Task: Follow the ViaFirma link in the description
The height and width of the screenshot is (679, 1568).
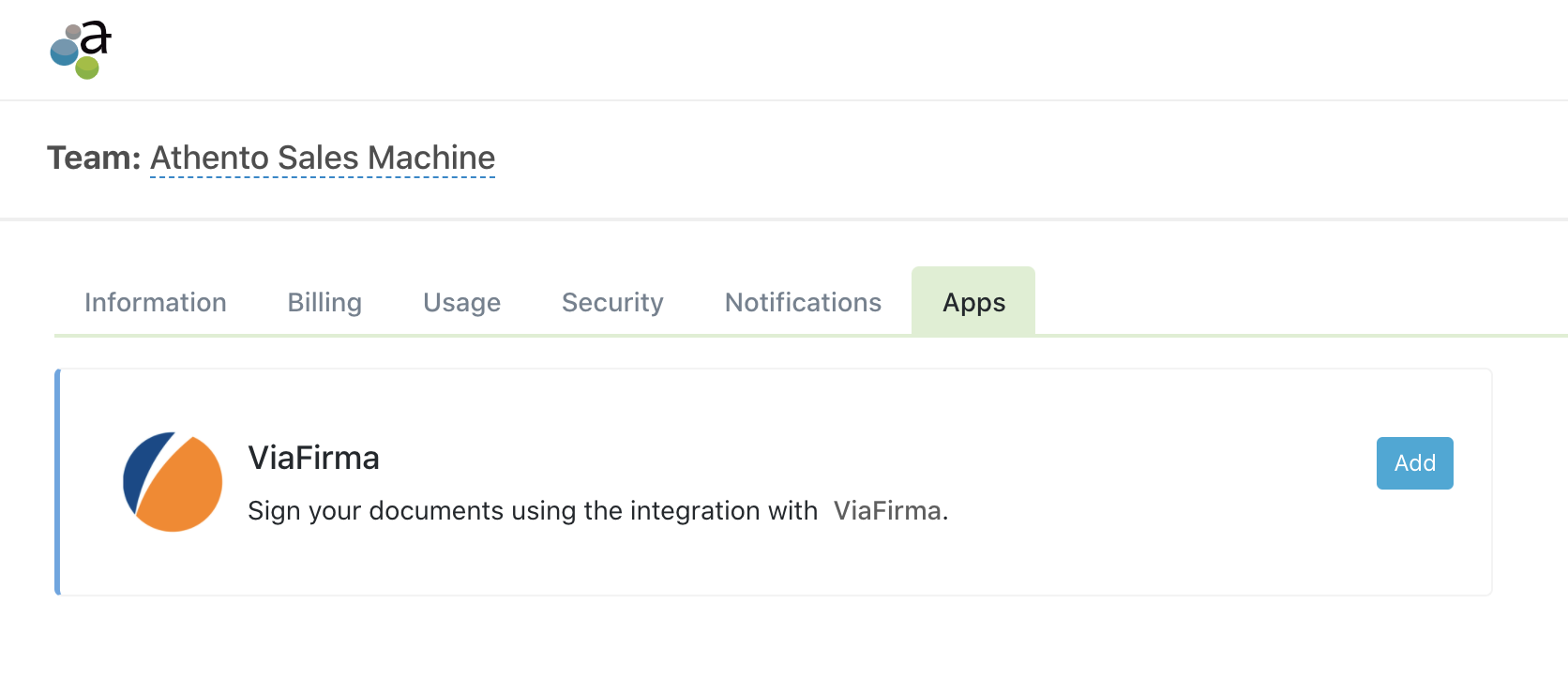Action: (x=887, y=510)
